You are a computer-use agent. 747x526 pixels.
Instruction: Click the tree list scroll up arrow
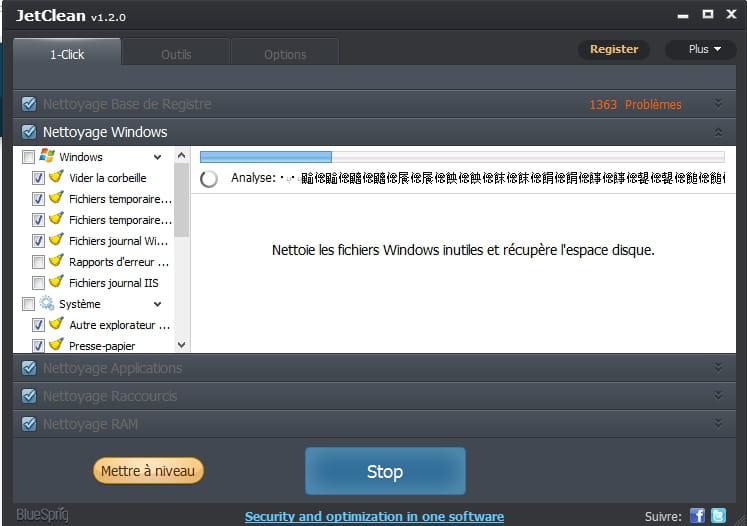coord(181,155)
